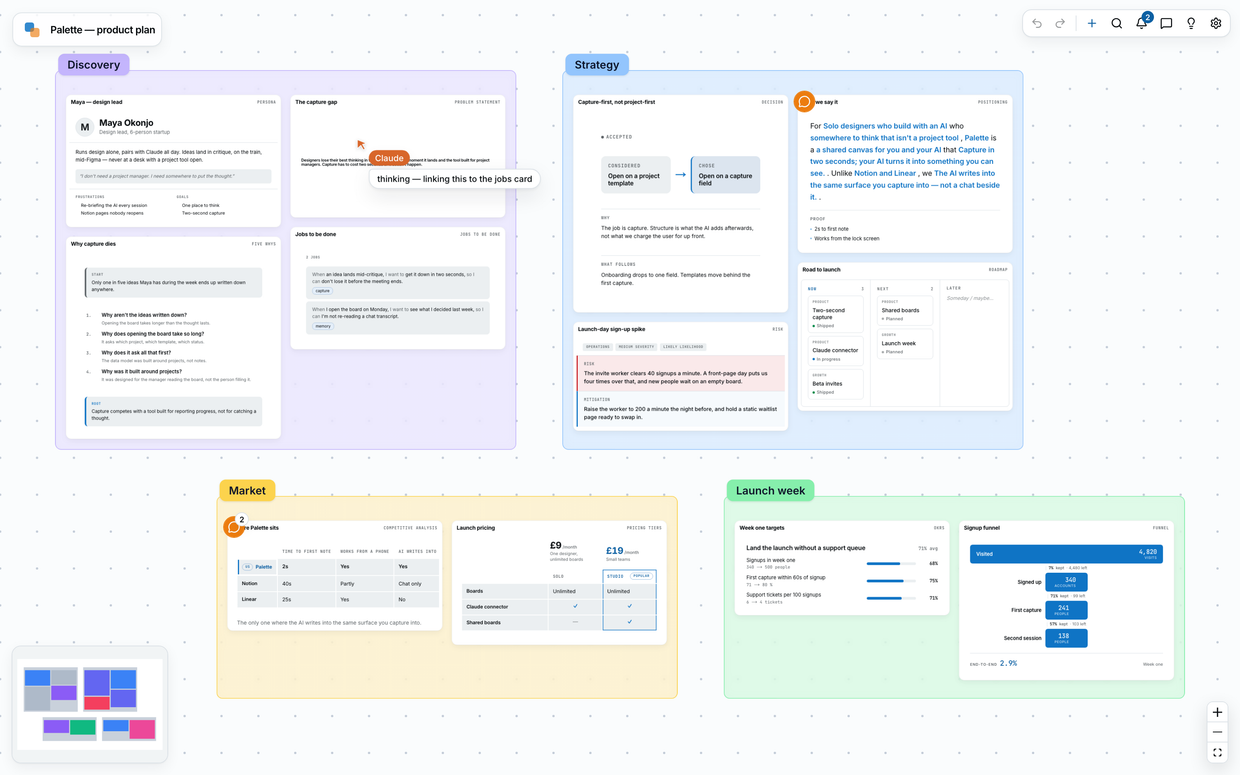Zoom in with the plus control
This screenshot has width=1240, height=775.
[1217, 712]
